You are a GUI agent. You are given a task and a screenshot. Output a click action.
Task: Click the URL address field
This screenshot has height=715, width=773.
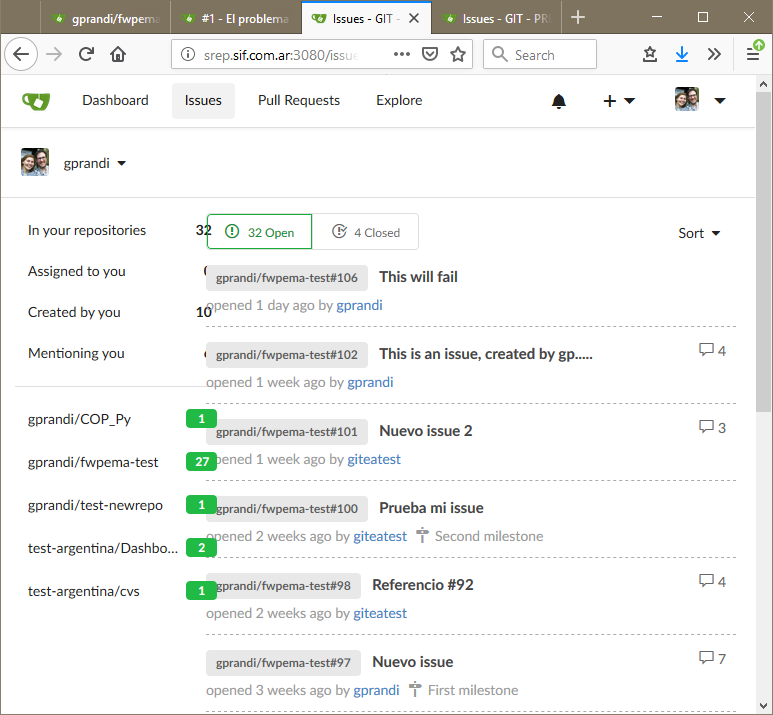(281, 54)
